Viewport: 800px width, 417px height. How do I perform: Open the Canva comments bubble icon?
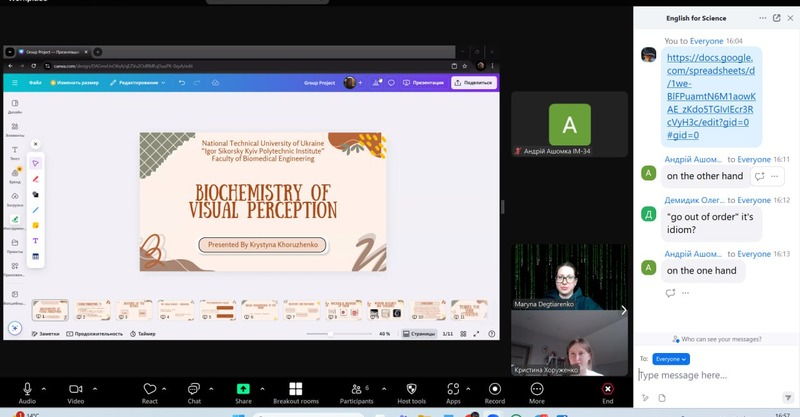click(391, 83)
